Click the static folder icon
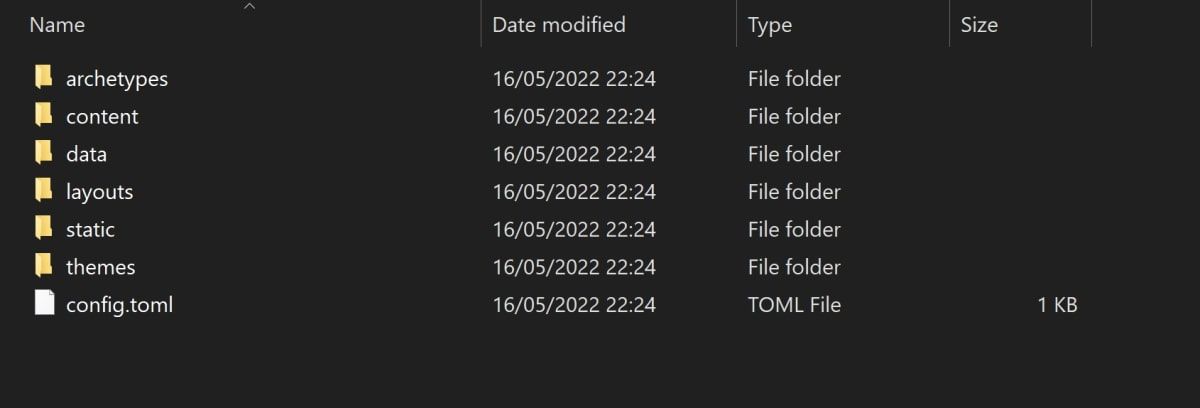1200x408 pixels. pos(43,229)
